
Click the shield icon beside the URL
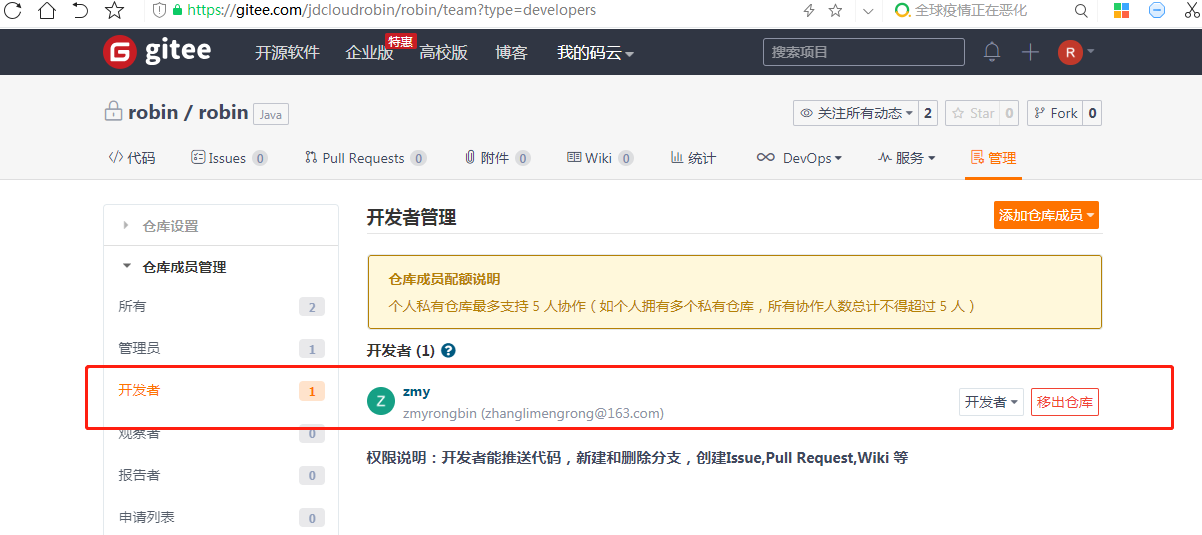(x=159, y=11)
